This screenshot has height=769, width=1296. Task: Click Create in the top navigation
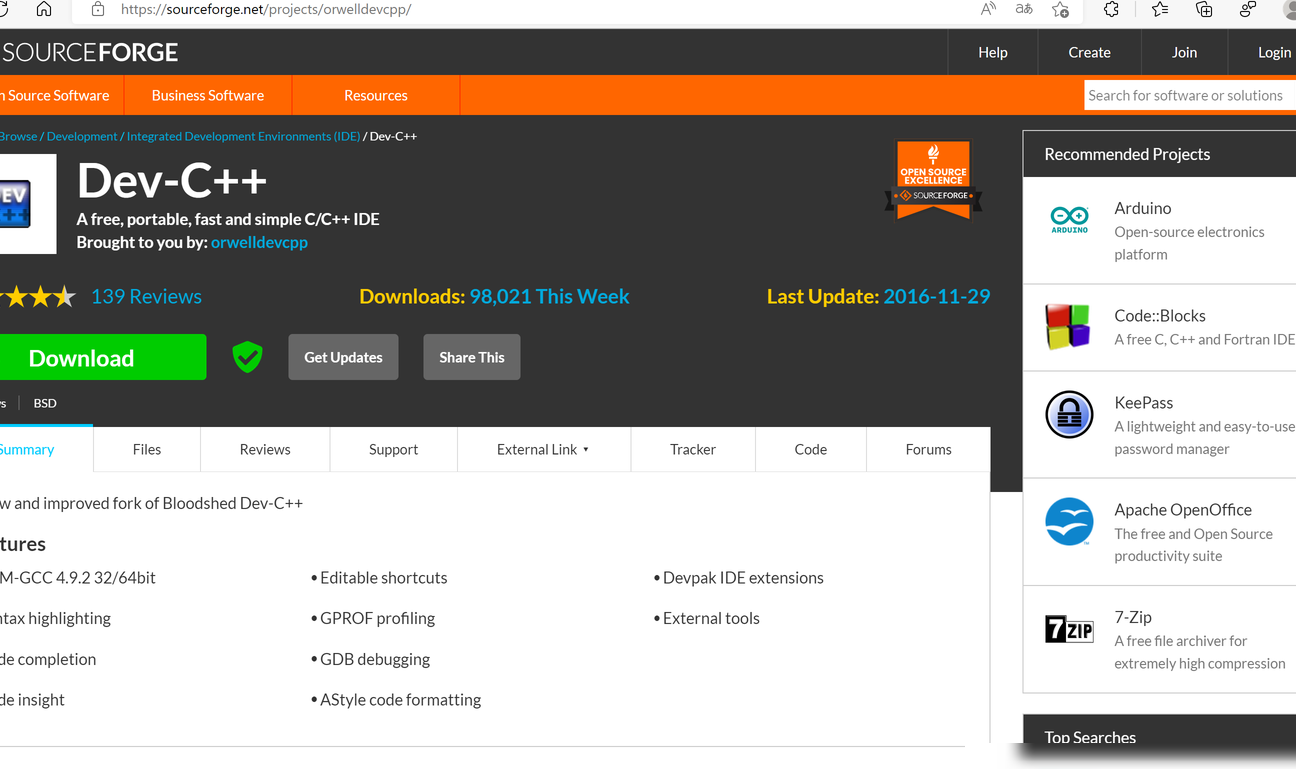(1089, 52)
